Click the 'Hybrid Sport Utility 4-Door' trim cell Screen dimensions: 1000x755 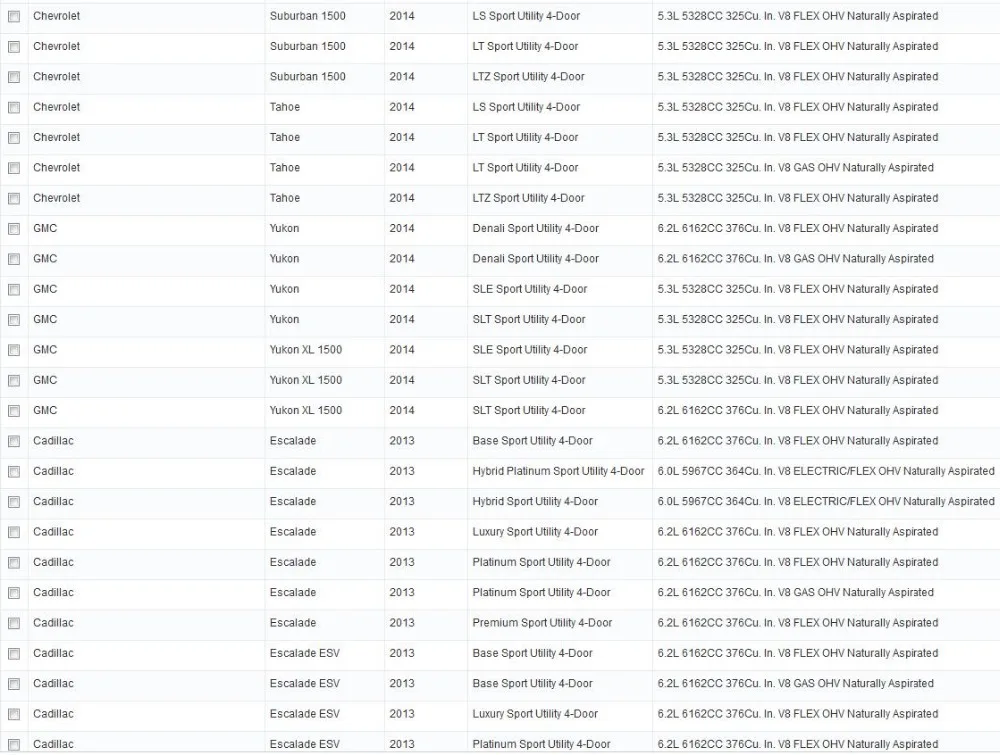[535, 502]
